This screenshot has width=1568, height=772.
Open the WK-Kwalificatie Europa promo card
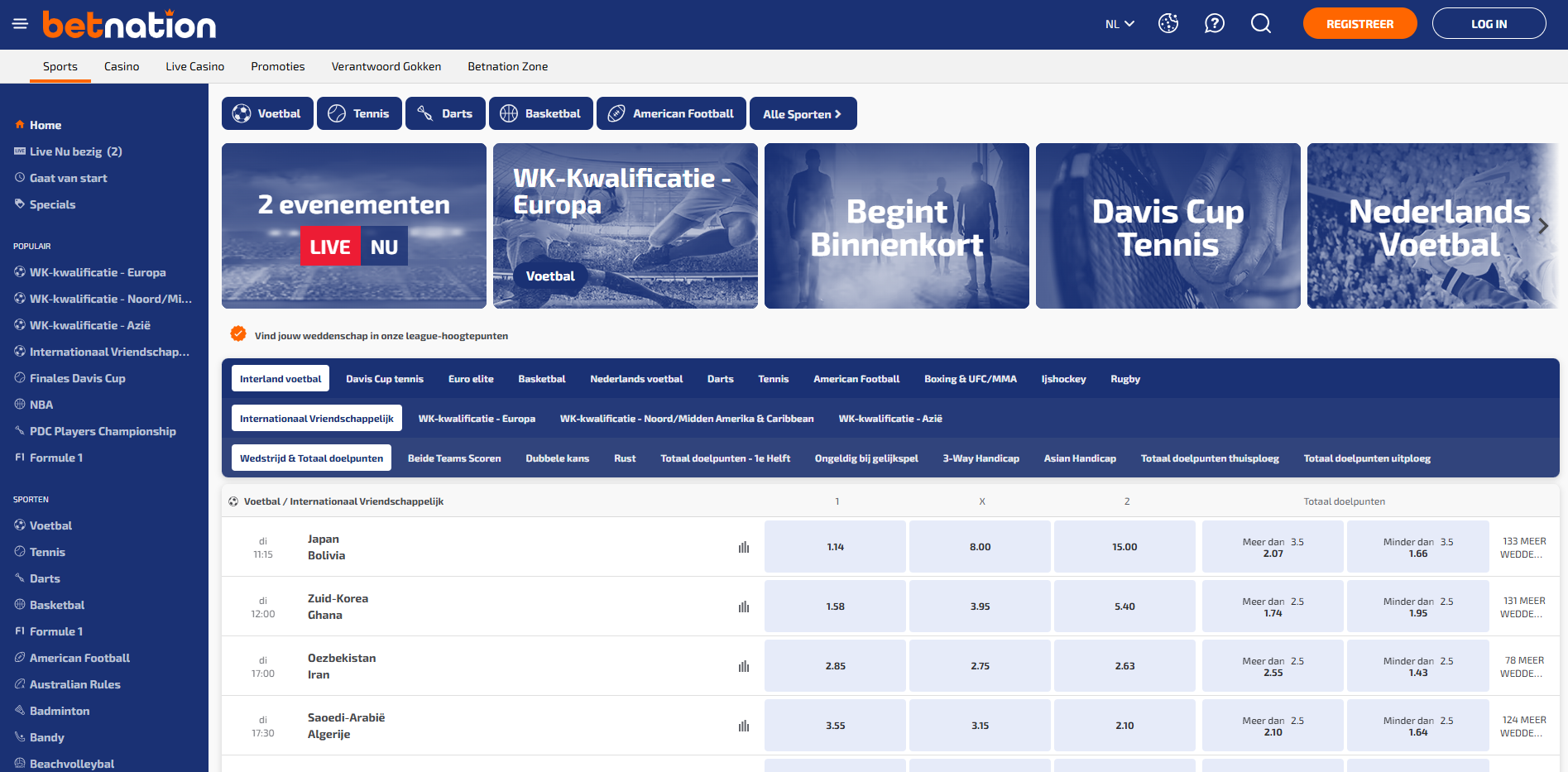(x=626, y=226)
